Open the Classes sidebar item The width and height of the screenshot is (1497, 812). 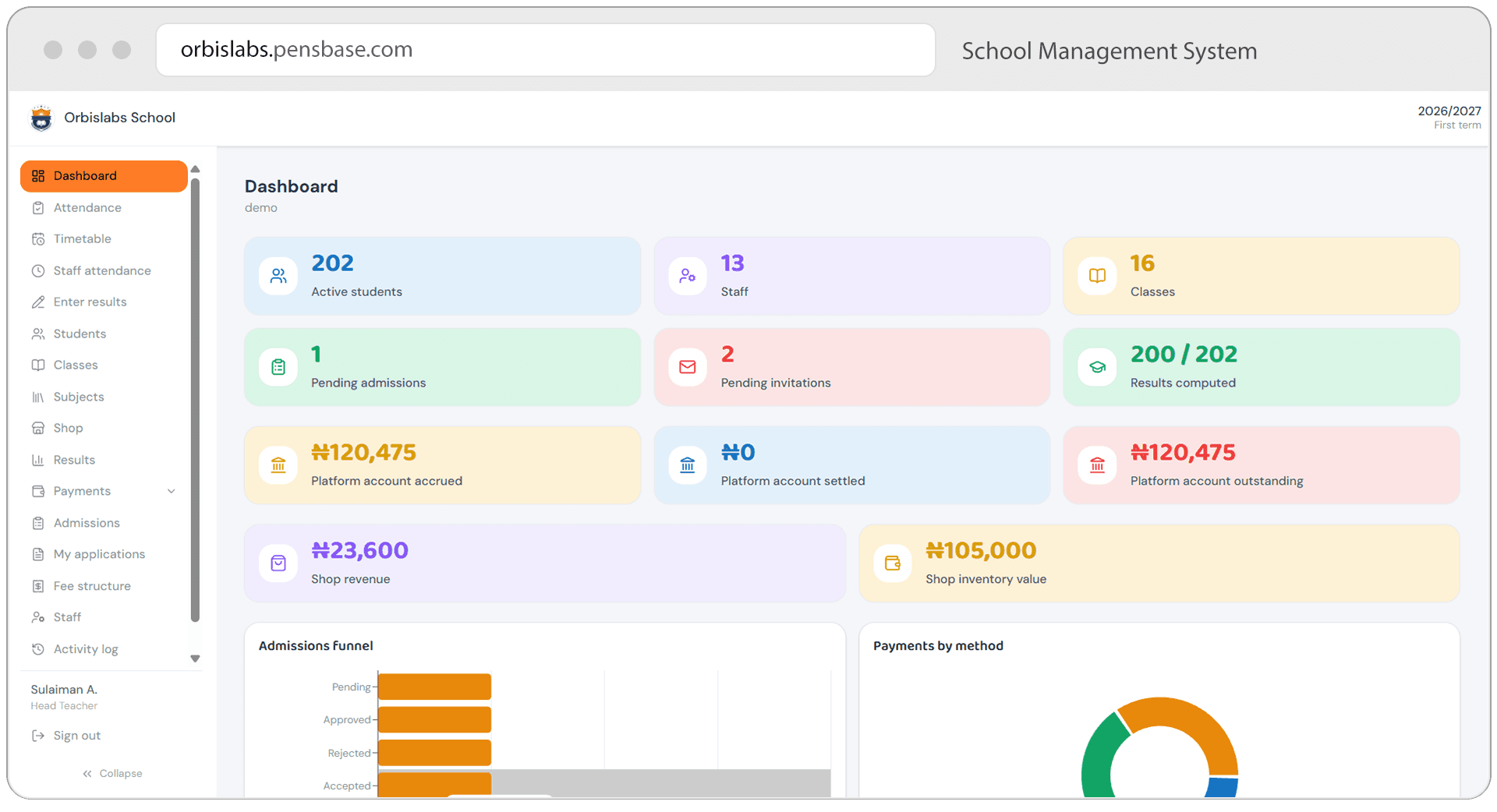[104, 365]
